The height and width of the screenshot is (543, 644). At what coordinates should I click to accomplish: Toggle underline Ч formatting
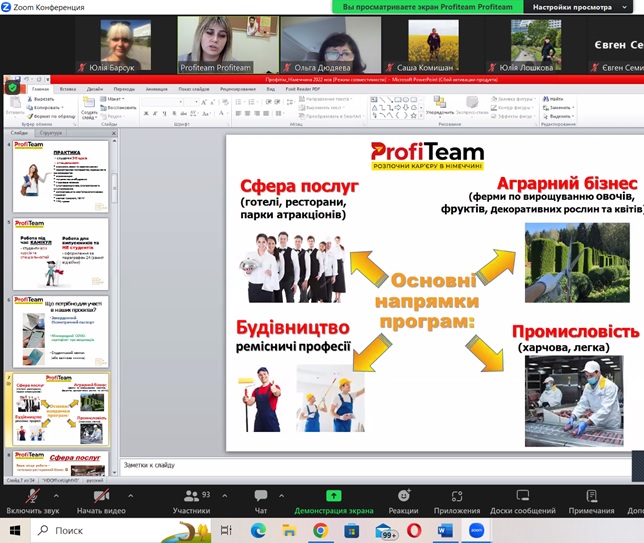[165, 113]
